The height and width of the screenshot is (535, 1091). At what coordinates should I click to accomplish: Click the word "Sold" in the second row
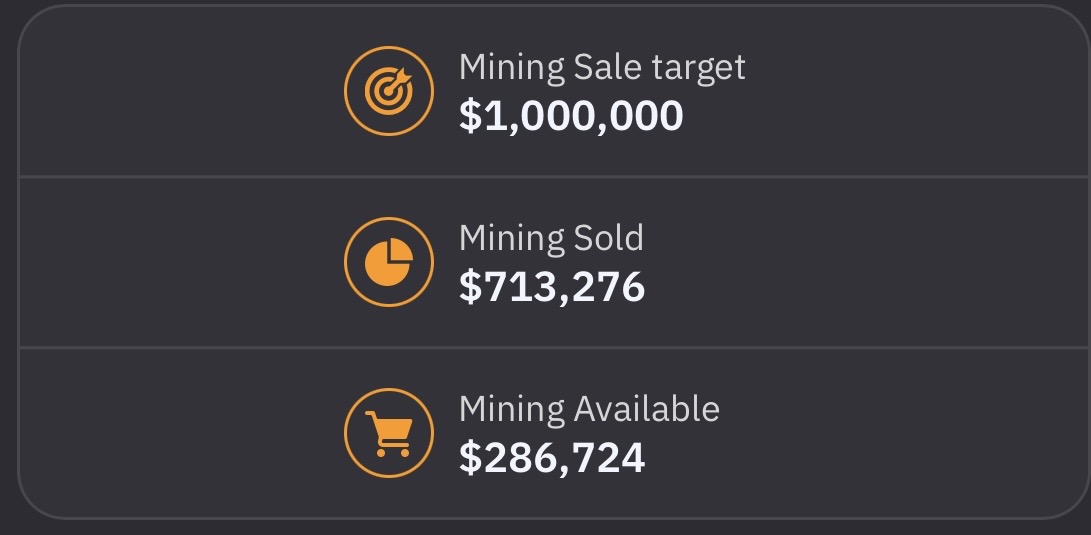[609, 238]
